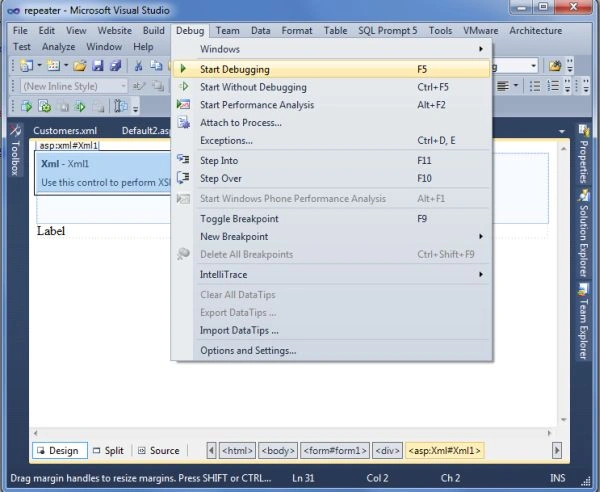Open the configuration combo box dropdown
600x492 pixels.
pos(533,66)
